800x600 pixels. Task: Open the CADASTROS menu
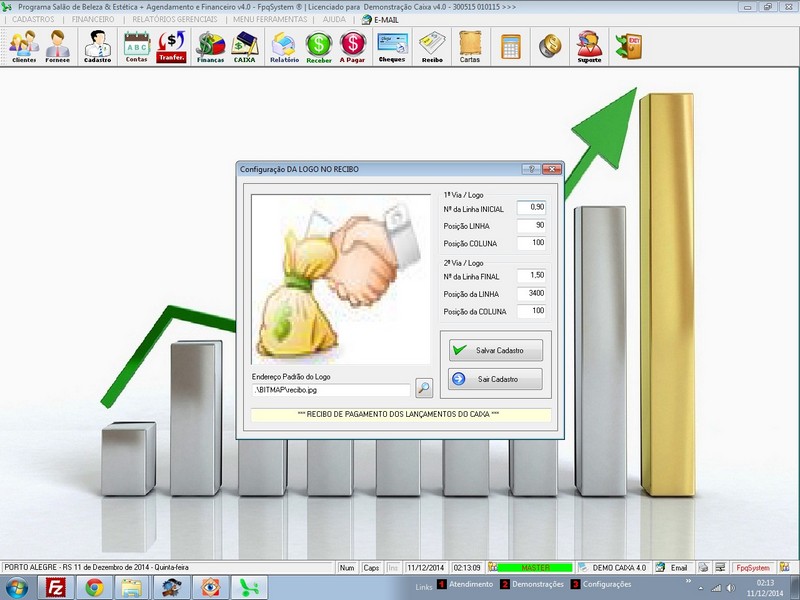33,19
